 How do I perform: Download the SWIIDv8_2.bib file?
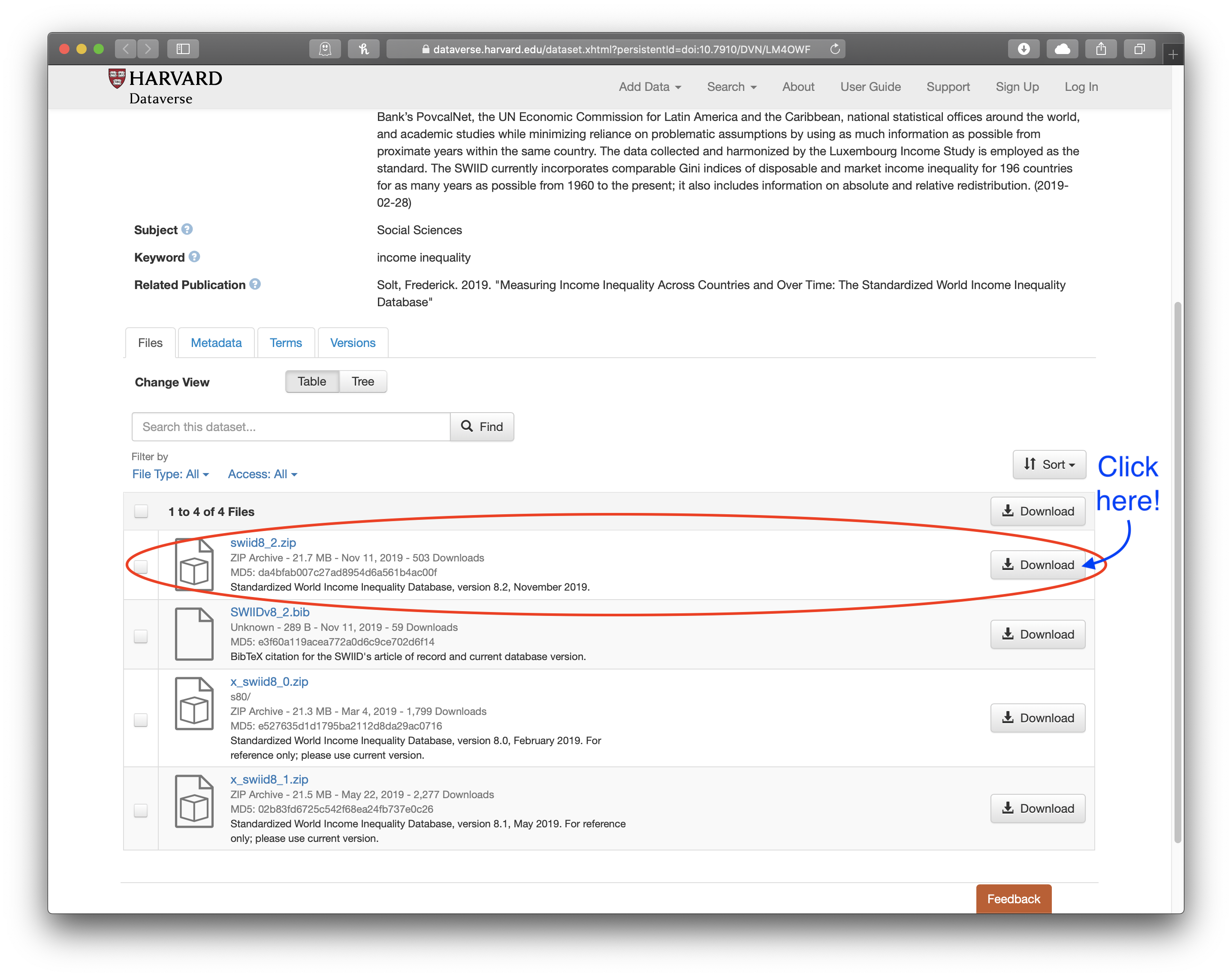click(x=1037, y=634)
